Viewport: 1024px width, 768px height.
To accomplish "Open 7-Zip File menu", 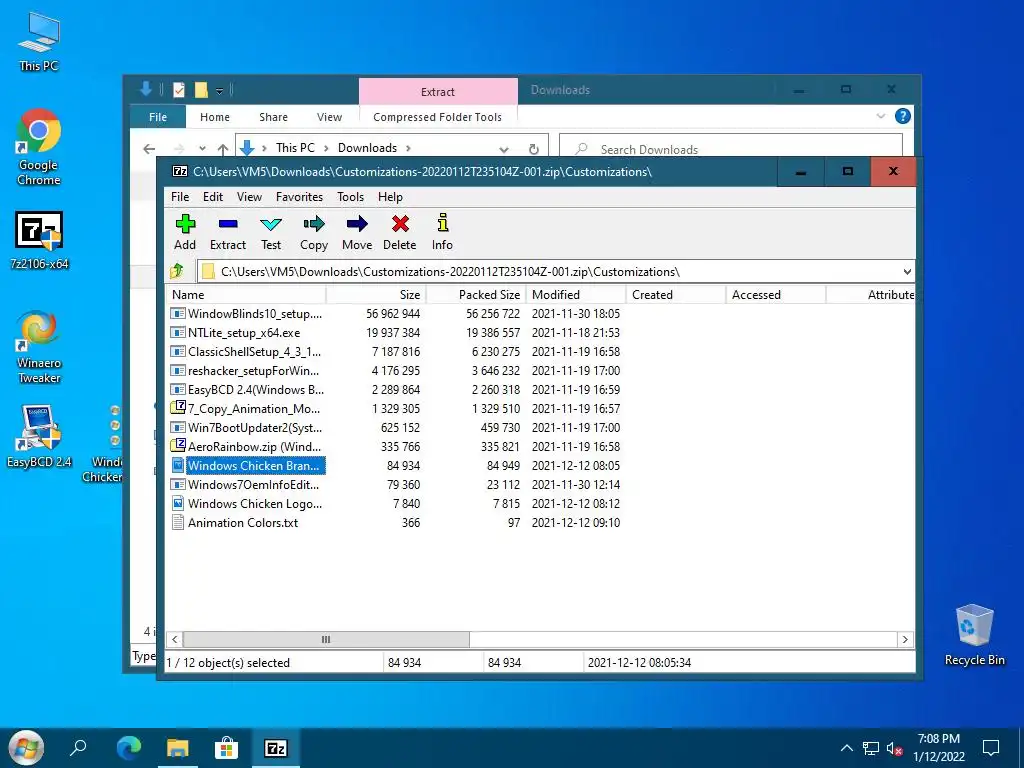I will pos(180,197).
